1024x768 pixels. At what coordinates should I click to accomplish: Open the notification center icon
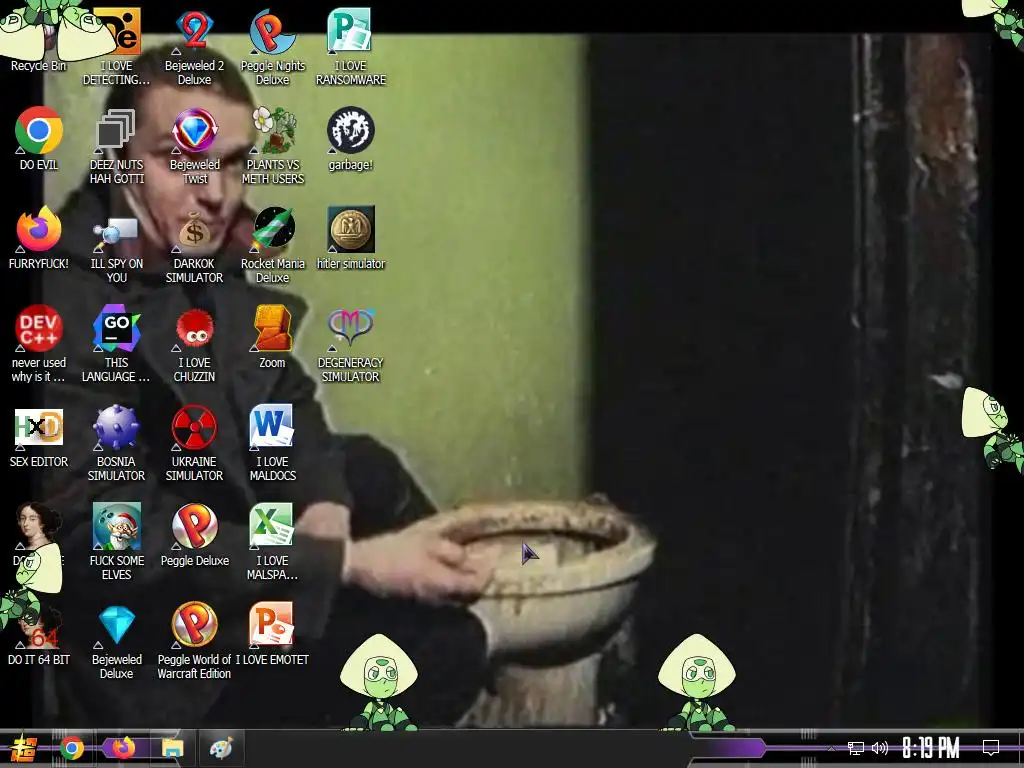pyautogui.click(x=991, y=748)
